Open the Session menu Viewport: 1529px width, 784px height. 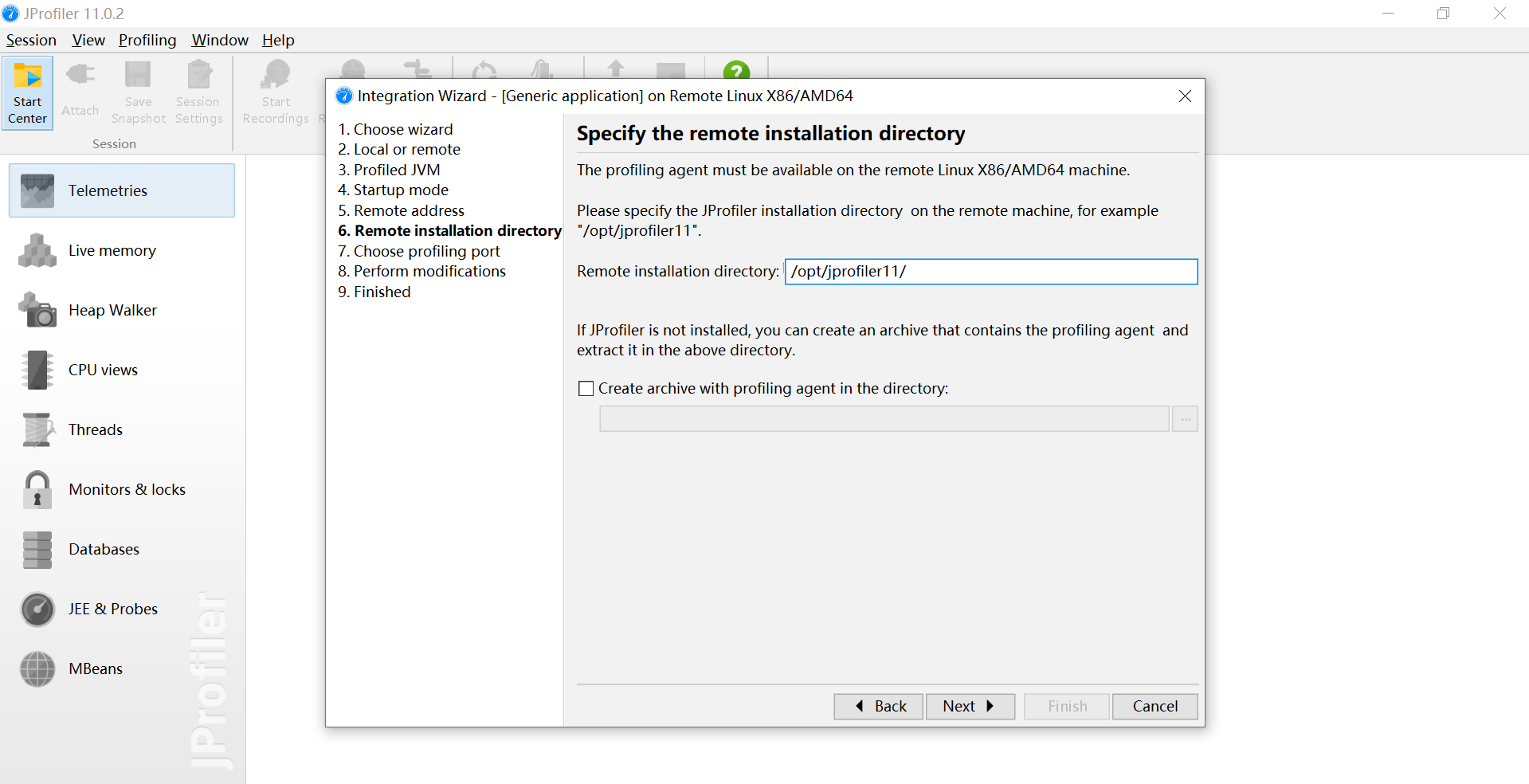point(31,40)
